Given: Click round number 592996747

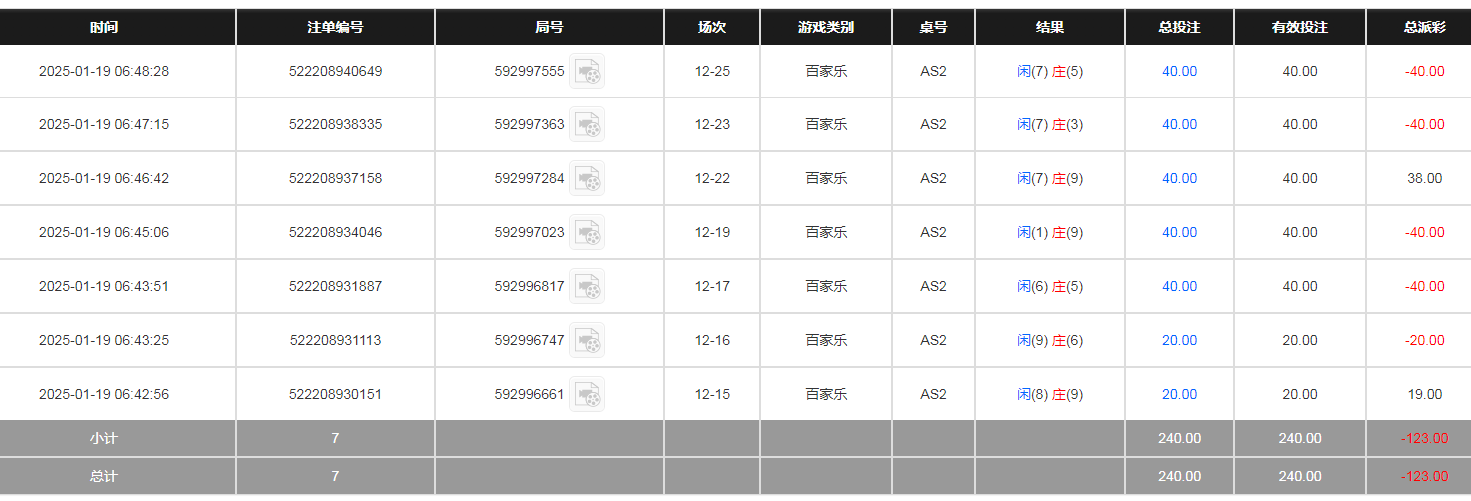Looking at the screenshot, I should (529, 340).
